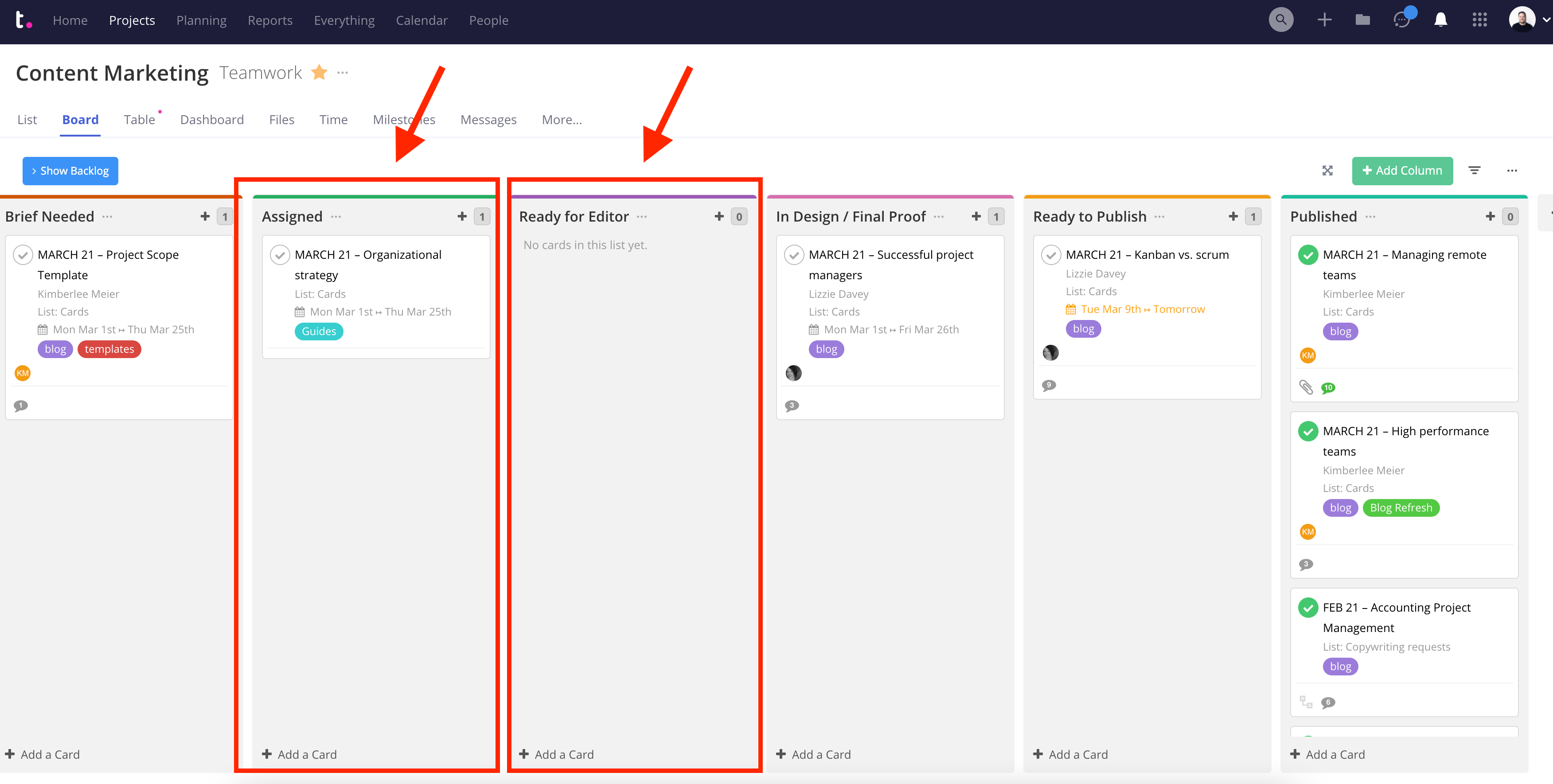Screen dimensions: 1553x784
Task: Open Brief Needed column options ellipsis
Action: (107, 217)
